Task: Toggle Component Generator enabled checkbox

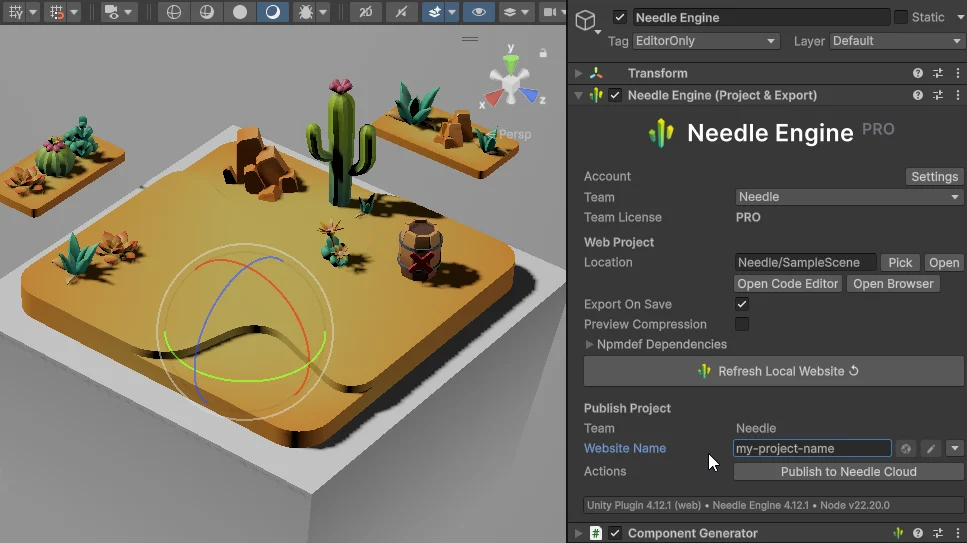Action: 615,533
